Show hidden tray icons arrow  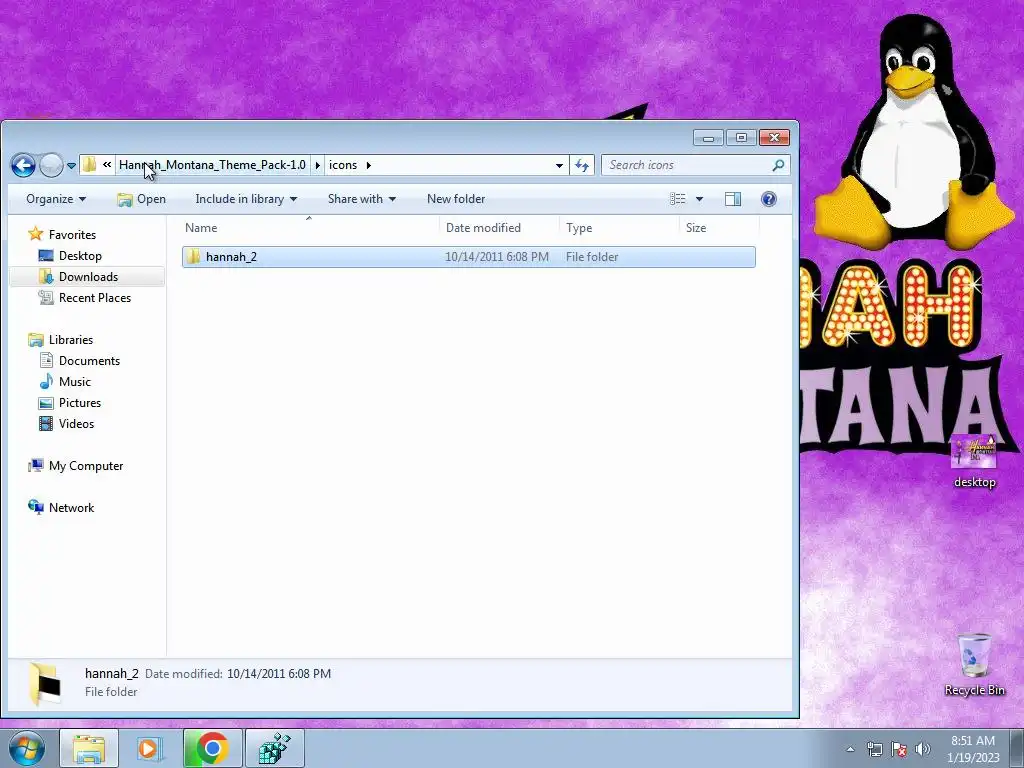[x=850, y=749]
